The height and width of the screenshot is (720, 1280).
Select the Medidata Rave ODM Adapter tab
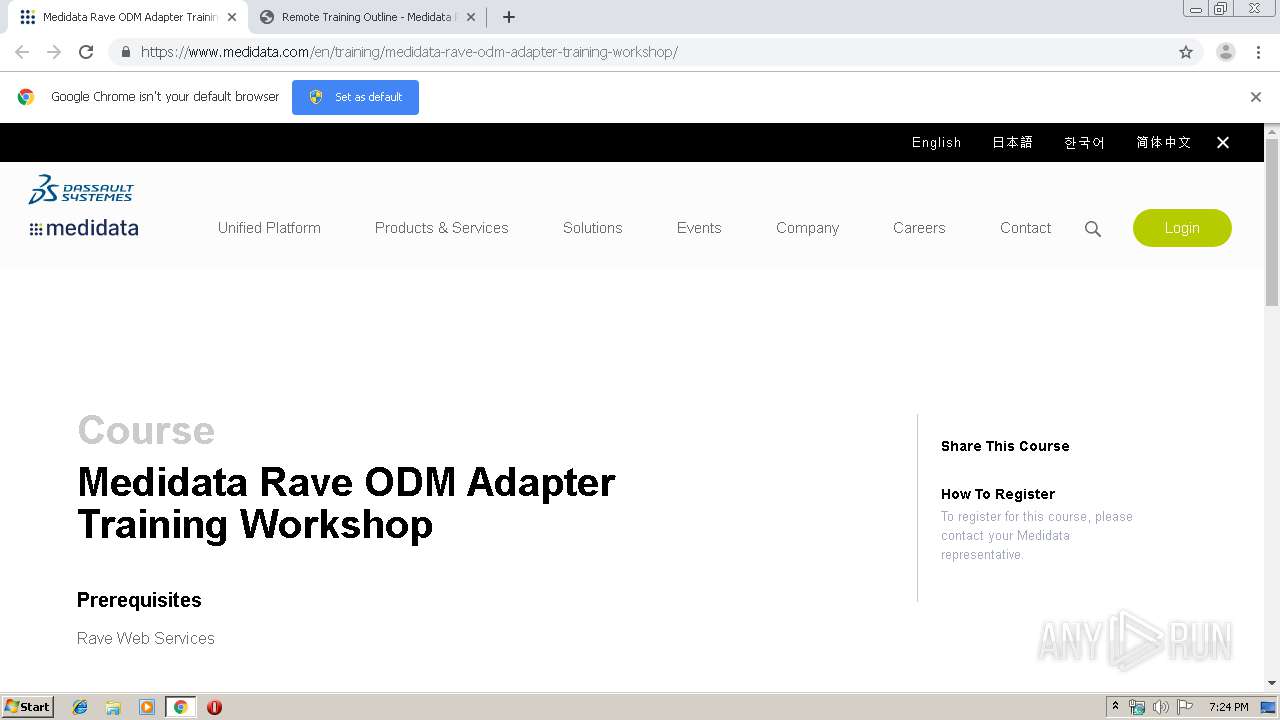point(126,17)
